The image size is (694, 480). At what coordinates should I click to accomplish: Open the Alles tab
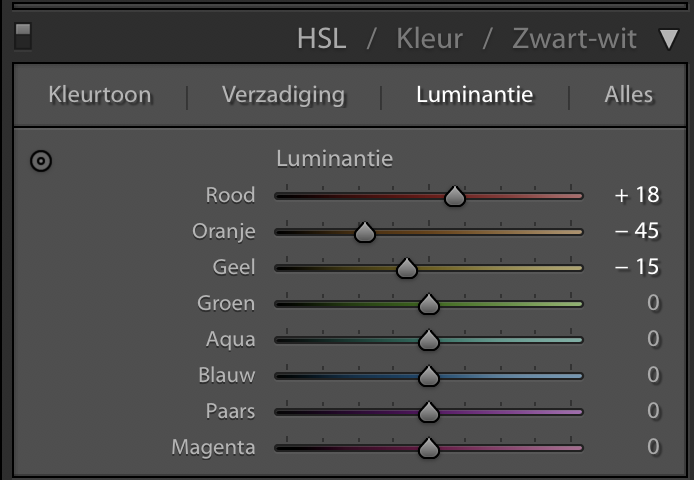[628, 95]
